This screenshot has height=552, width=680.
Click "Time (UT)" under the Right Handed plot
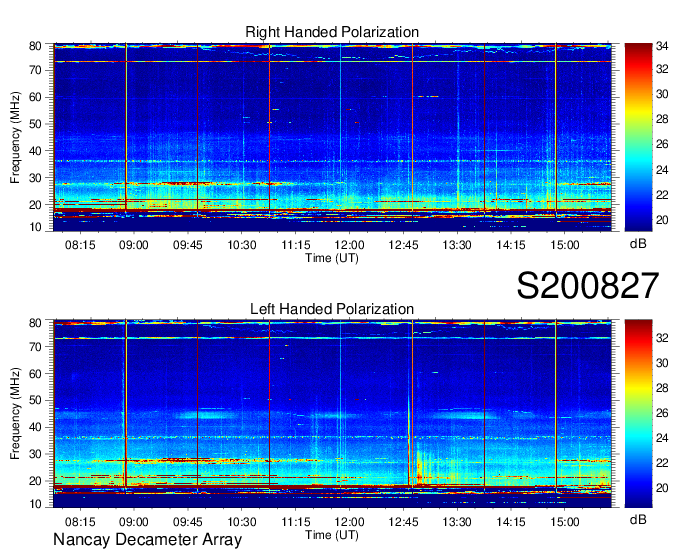click(x=332, y=258)
